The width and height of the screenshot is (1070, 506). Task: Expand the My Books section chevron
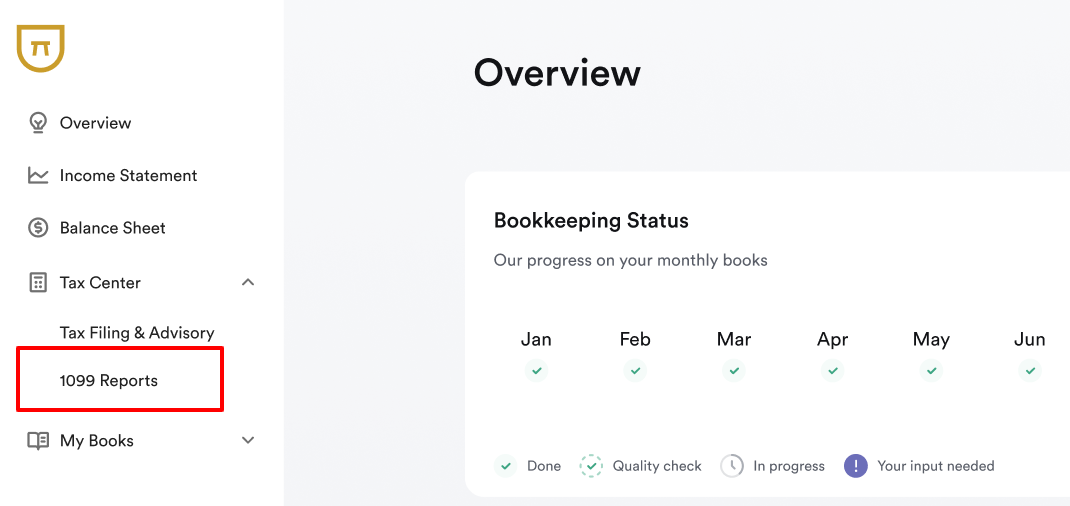point(248,441)
